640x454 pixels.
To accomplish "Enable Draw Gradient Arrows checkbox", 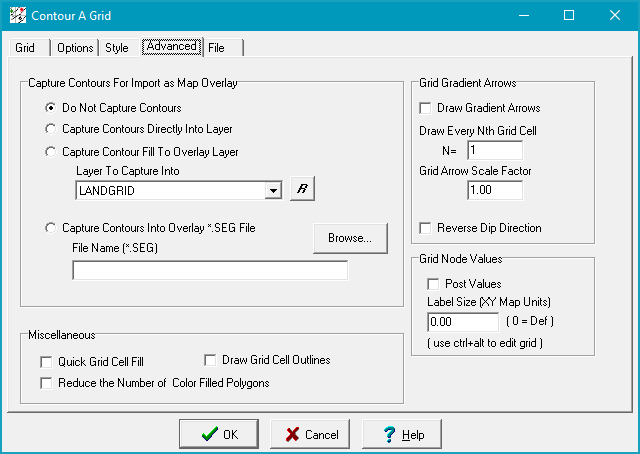I will click(426, 108).
